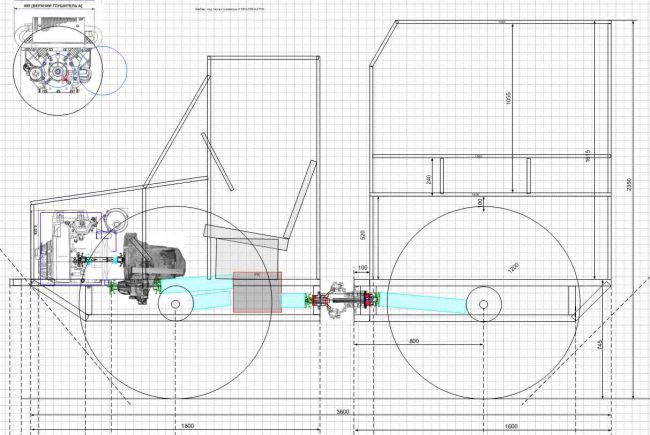Click the 3600 overall length dimension label
650x435 pixels.
click(x=342, y=412)
